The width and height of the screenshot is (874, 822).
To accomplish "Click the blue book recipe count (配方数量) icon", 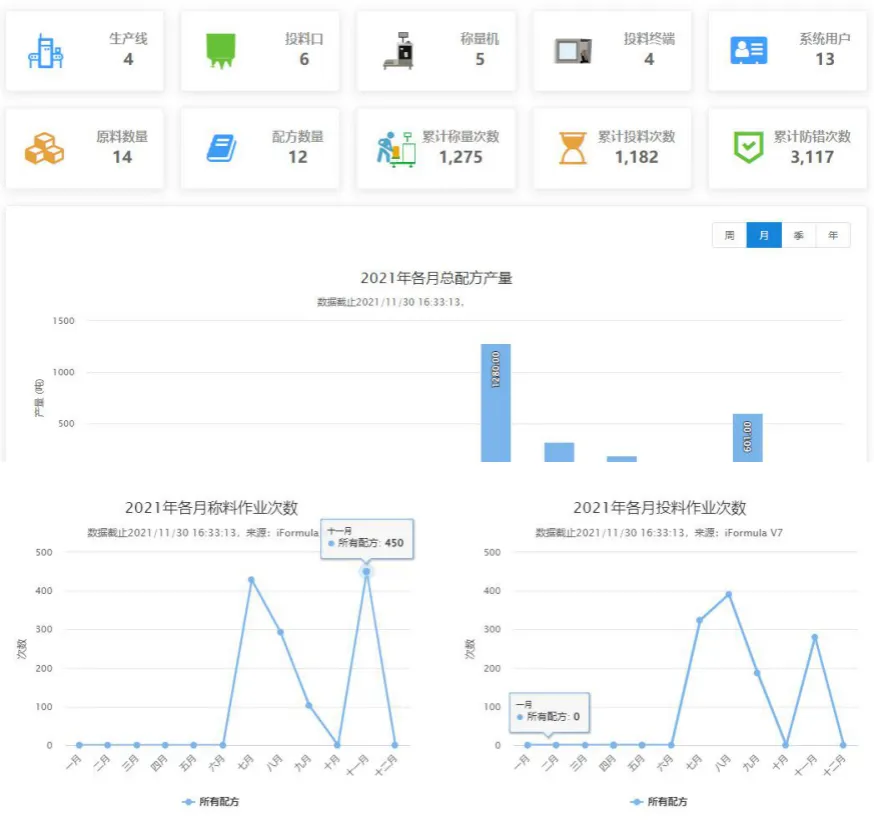I will (x=221, y=148).
